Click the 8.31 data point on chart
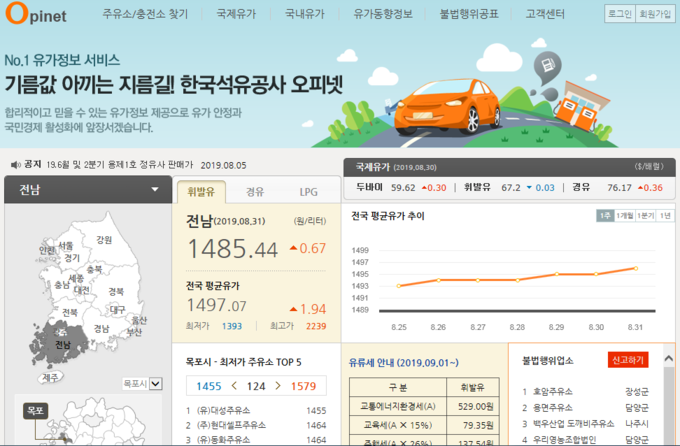Screen dimensions: 680x446 (x=636, y=269)
